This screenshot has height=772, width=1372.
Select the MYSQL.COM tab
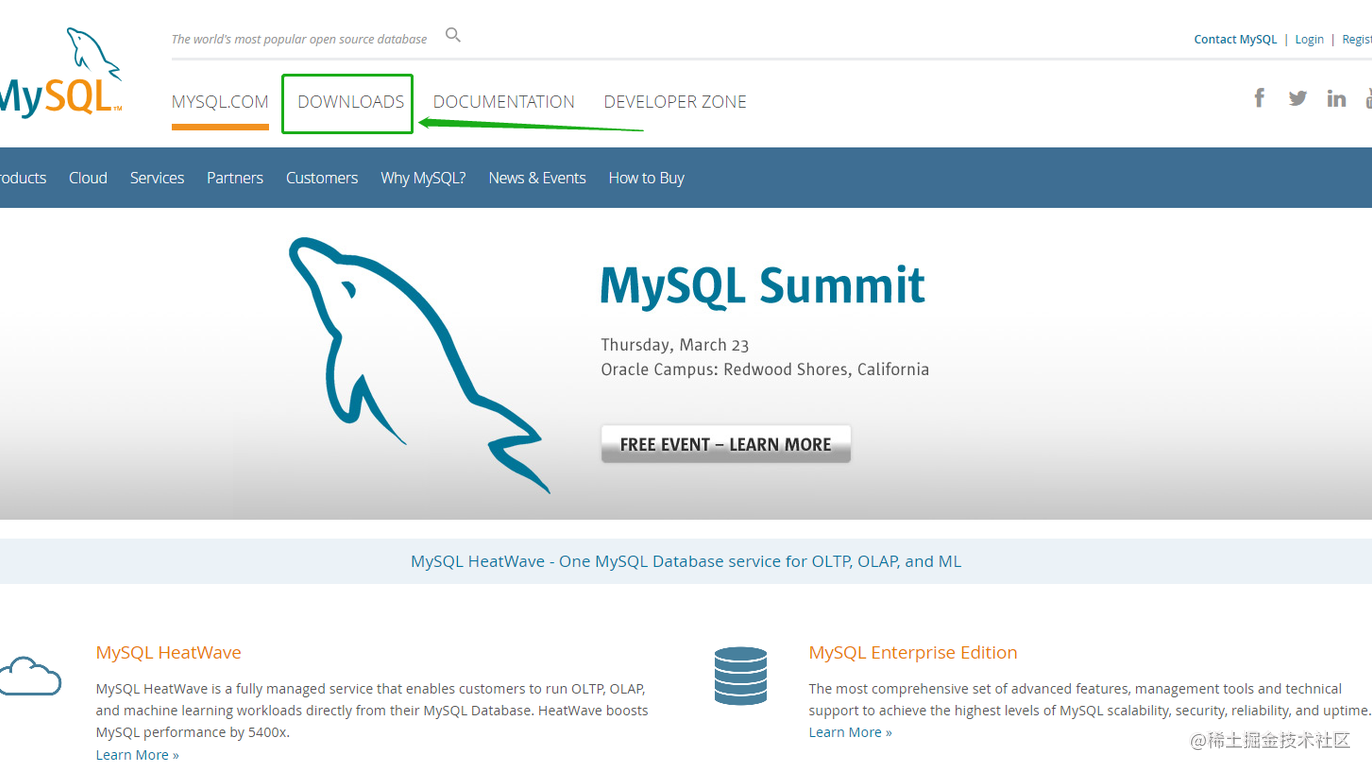tap(220, 101)
